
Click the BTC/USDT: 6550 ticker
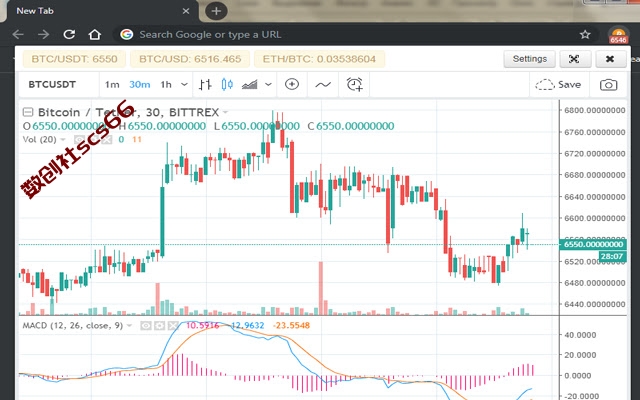[74, 59]
